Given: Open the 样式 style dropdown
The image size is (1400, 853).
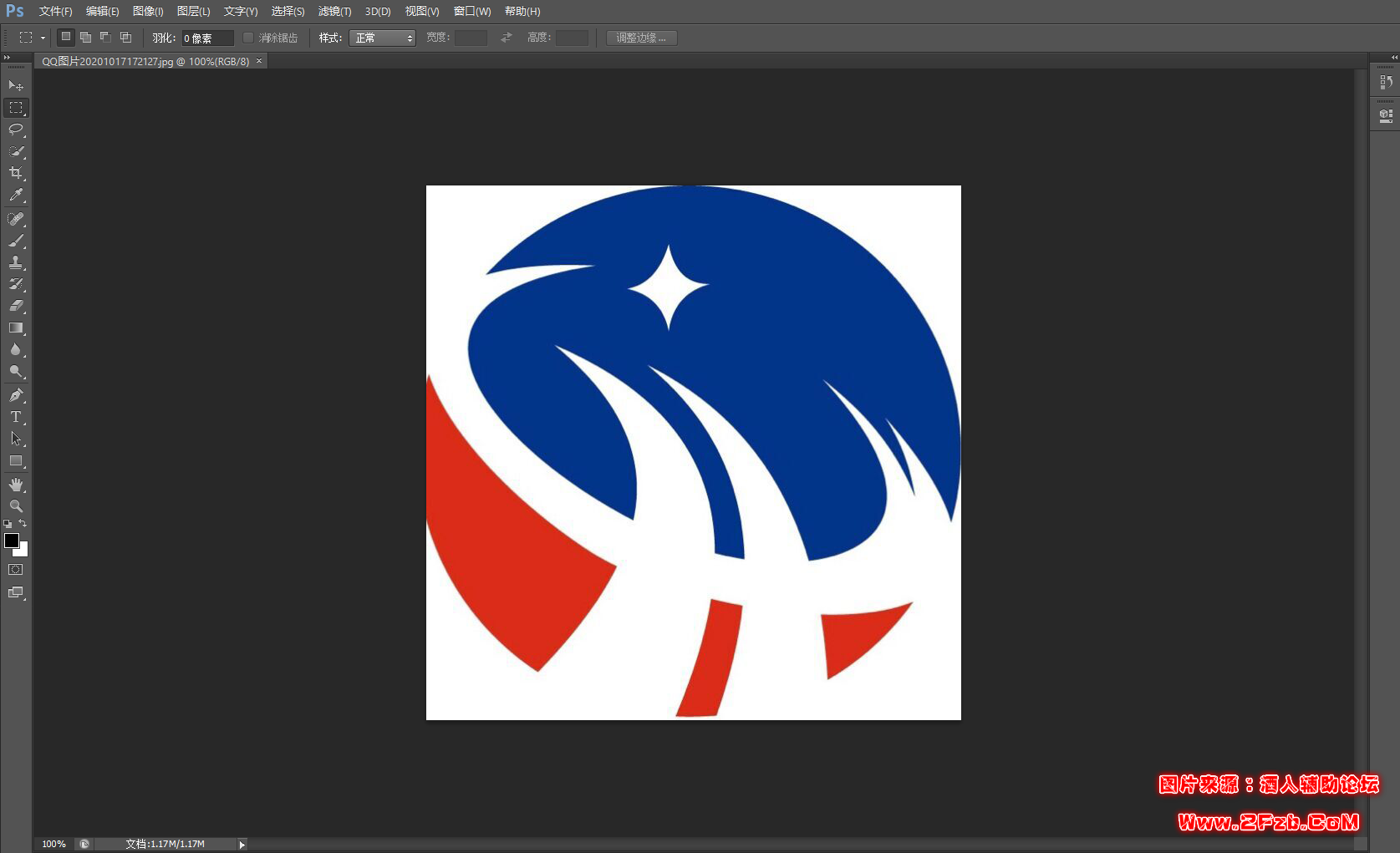Looking at the screenshot, I should click(382, 38).
